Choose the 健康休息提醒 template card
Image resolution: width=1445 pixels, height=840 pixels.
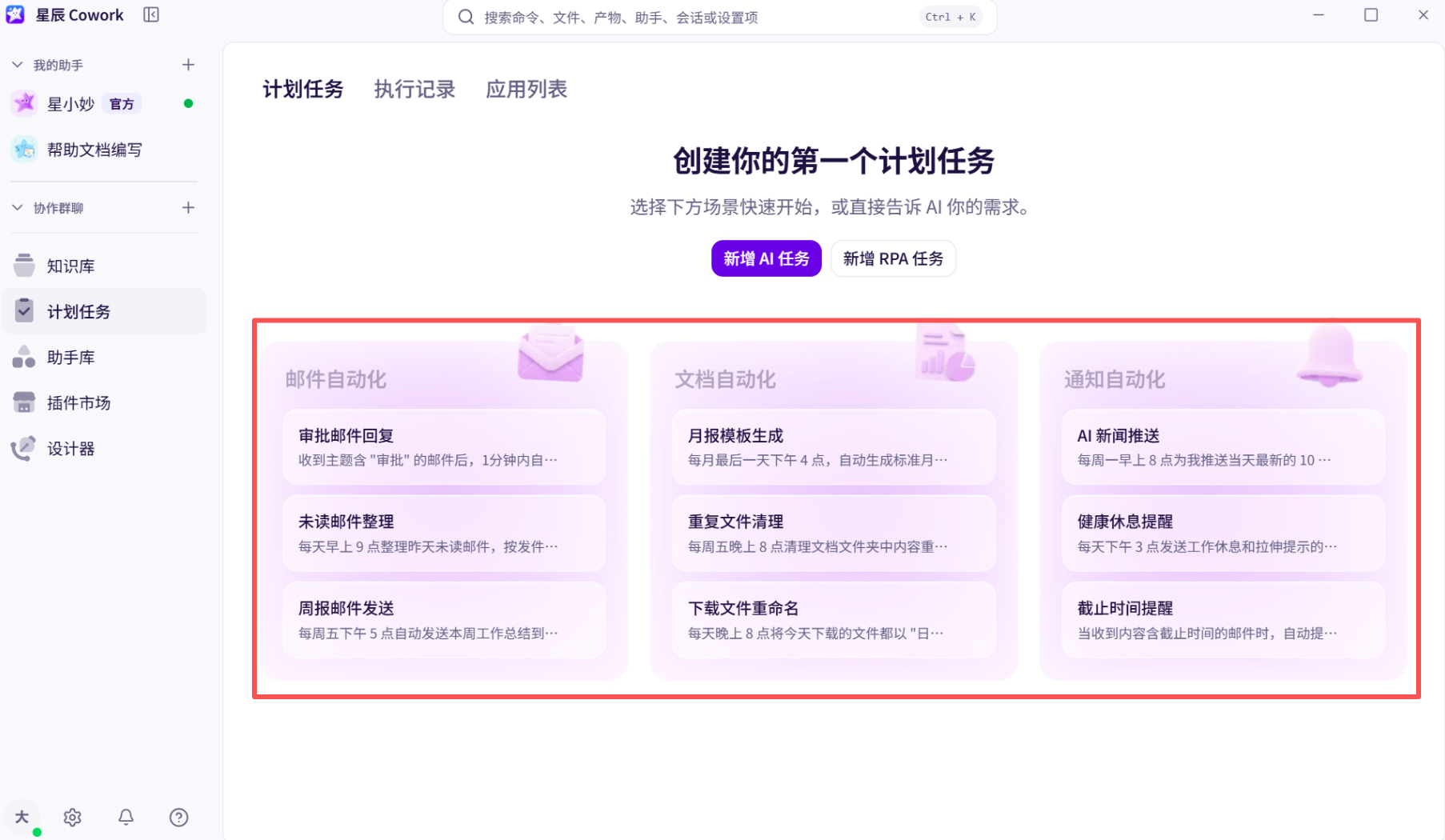[x=1223, y=533]
